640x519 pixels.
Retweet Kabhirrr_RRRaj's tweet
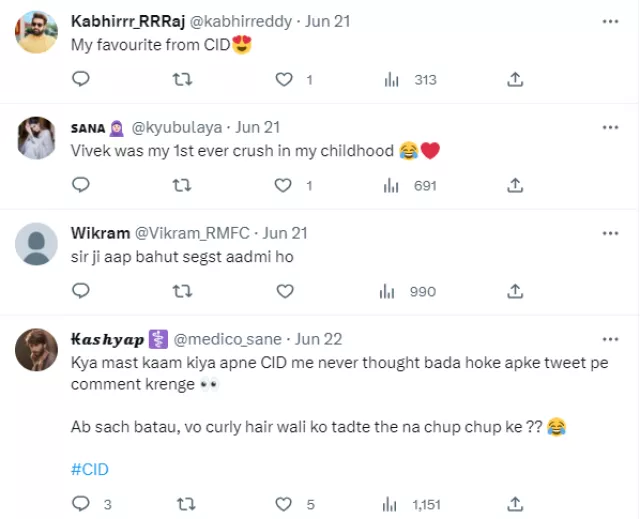pyautogui.click(x=182, y=79)
